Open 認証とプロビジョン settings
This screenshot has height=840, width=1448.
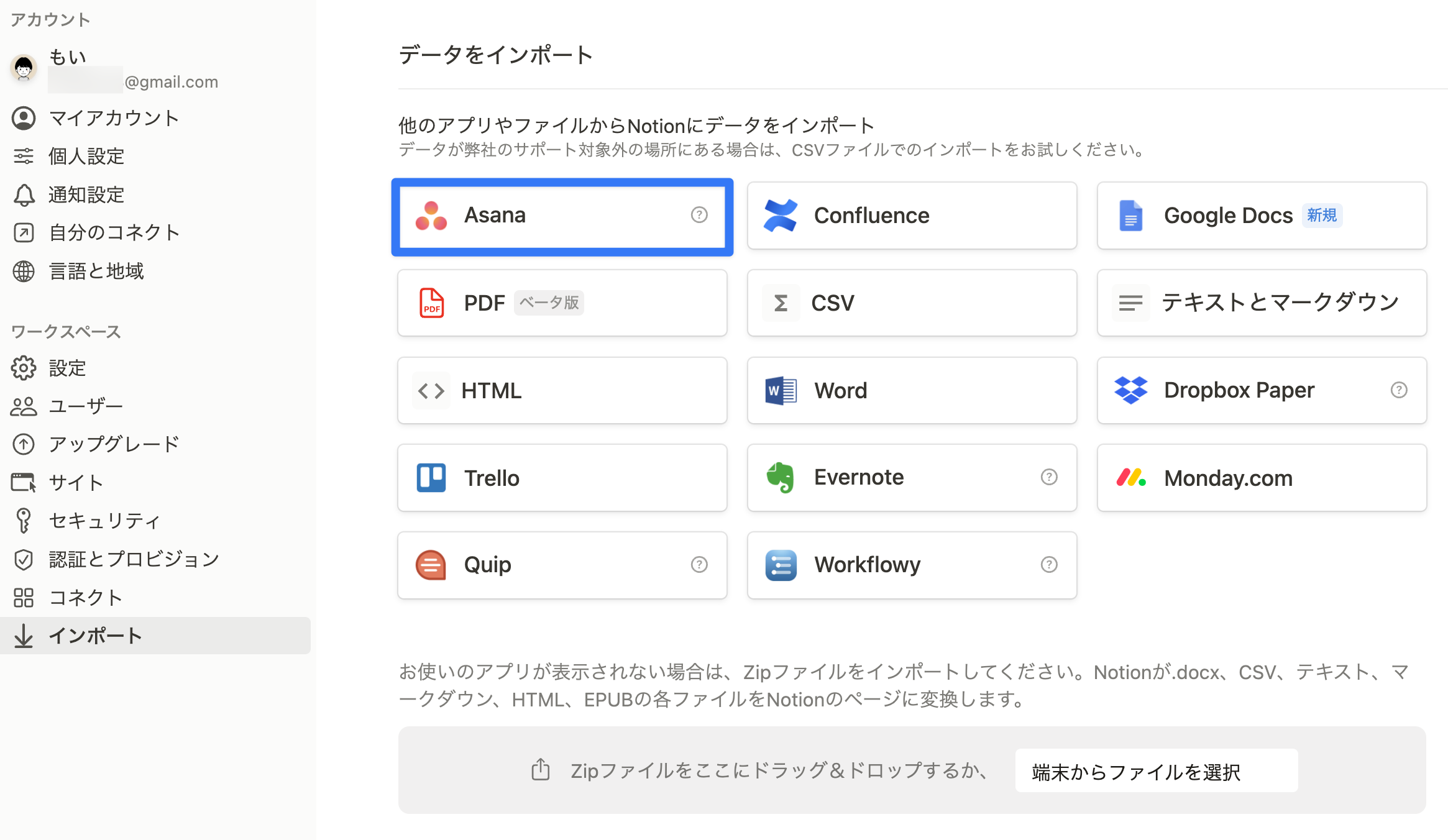[155, 559]
